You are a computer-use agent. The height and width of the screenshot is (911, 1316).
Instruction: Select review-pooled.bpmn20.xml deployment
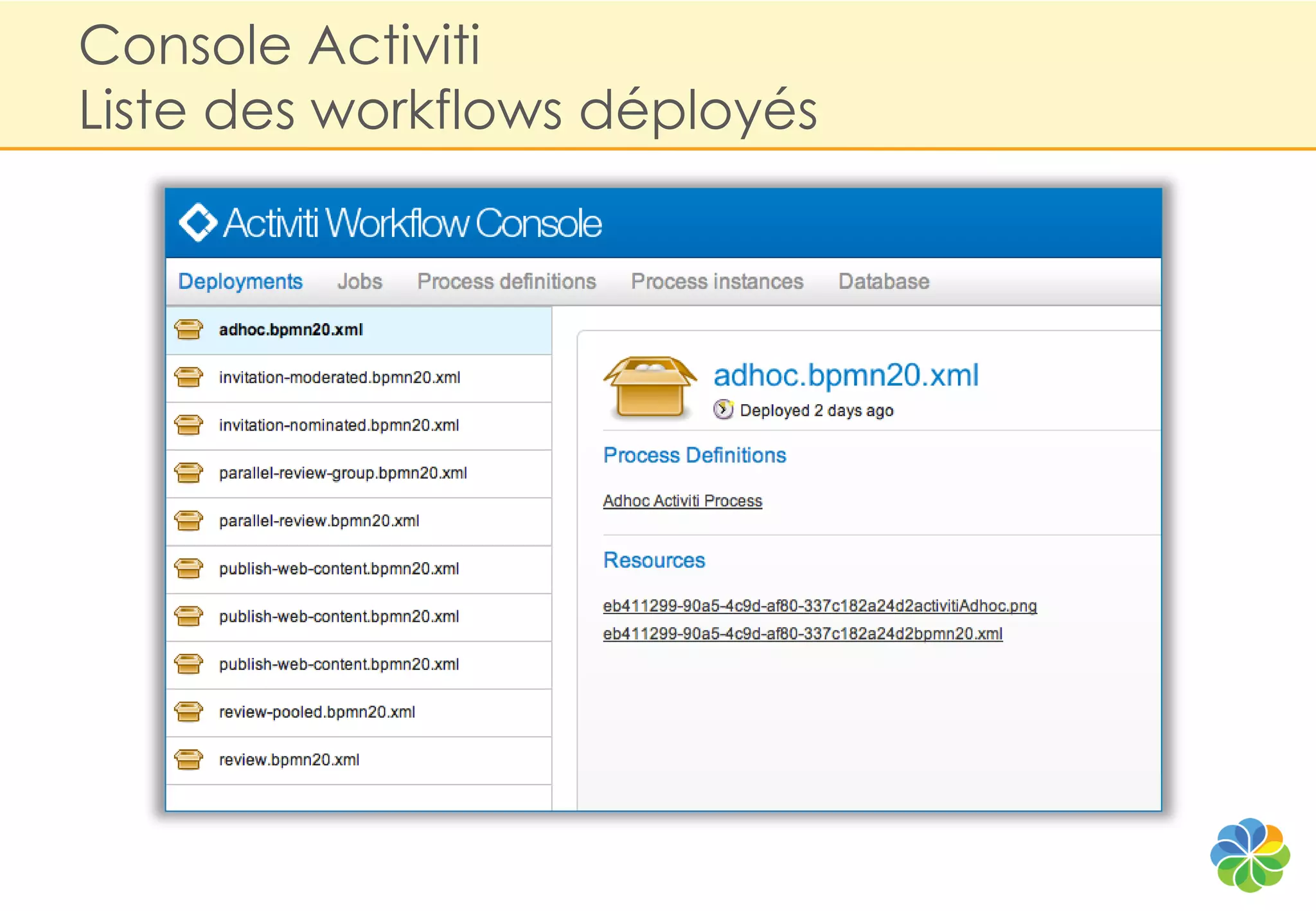[359, 712]
